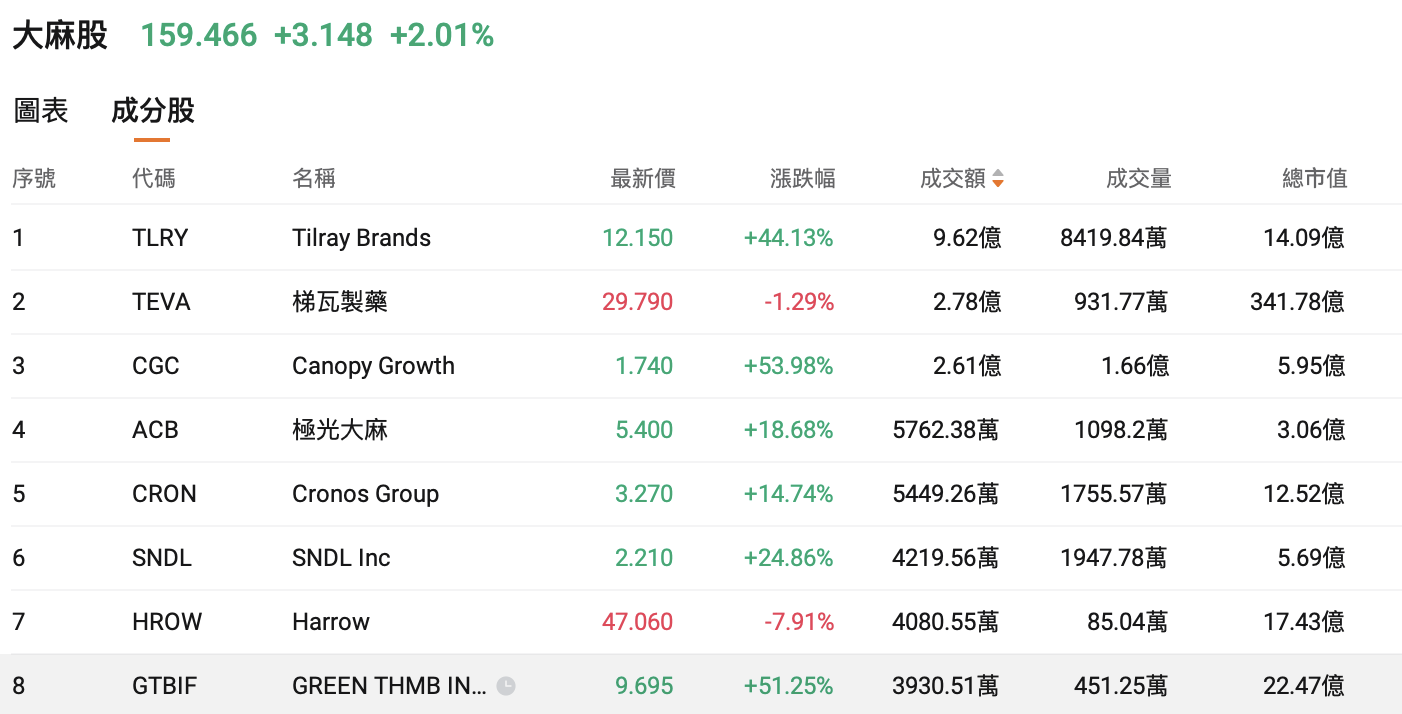Sort the list by 總市值 column
The image size is (1402, 714).
(x=1315, y=179)
